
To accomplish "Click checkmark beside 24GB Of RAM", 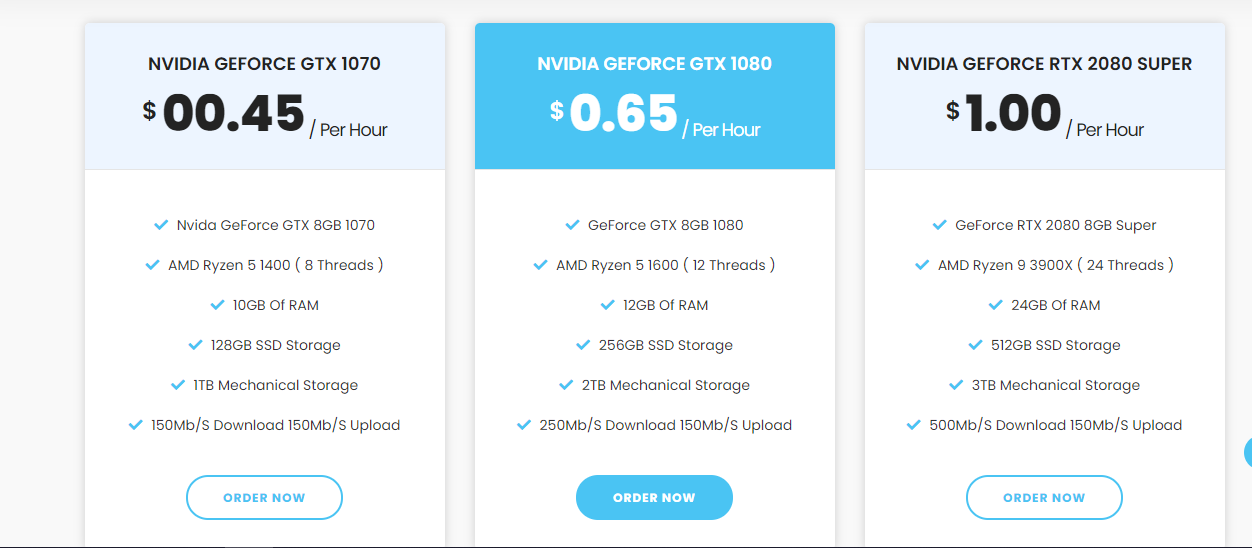I will pyautogui.click(x=995, y=305).
